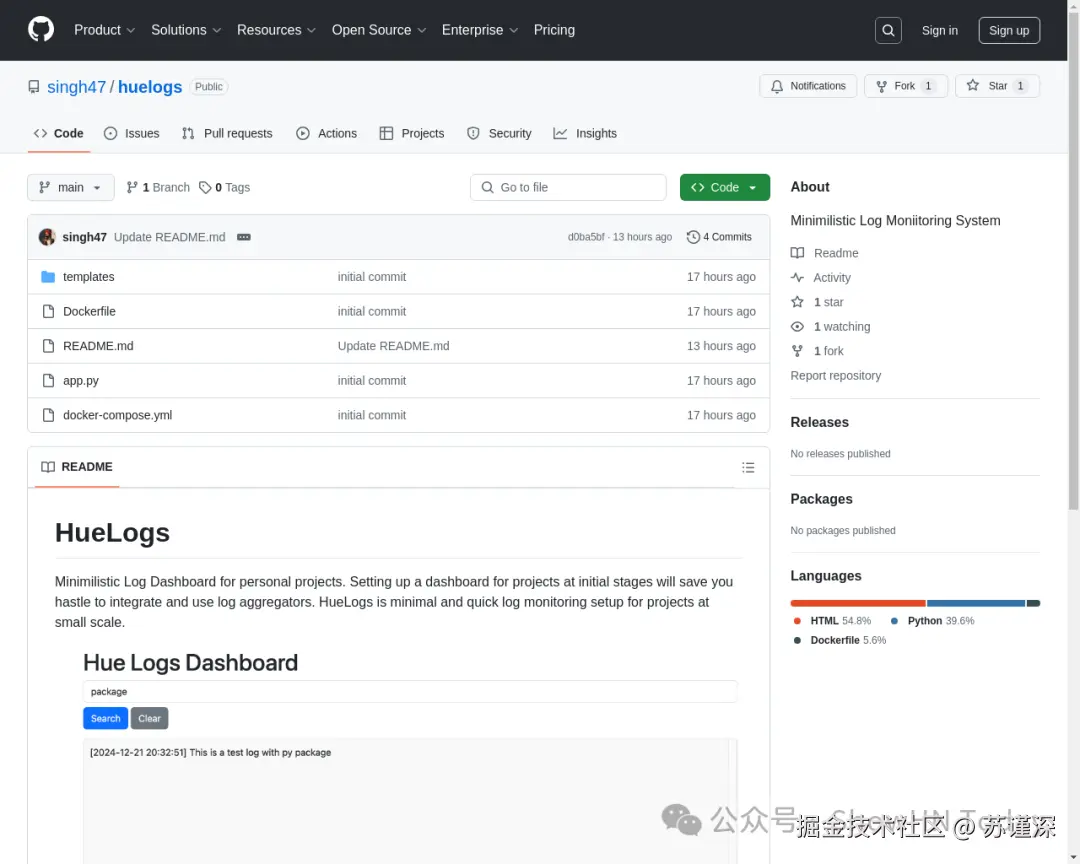Click the Sign in link
Viewport: 1080px width, 864px height.
click(x=939, y=30)
